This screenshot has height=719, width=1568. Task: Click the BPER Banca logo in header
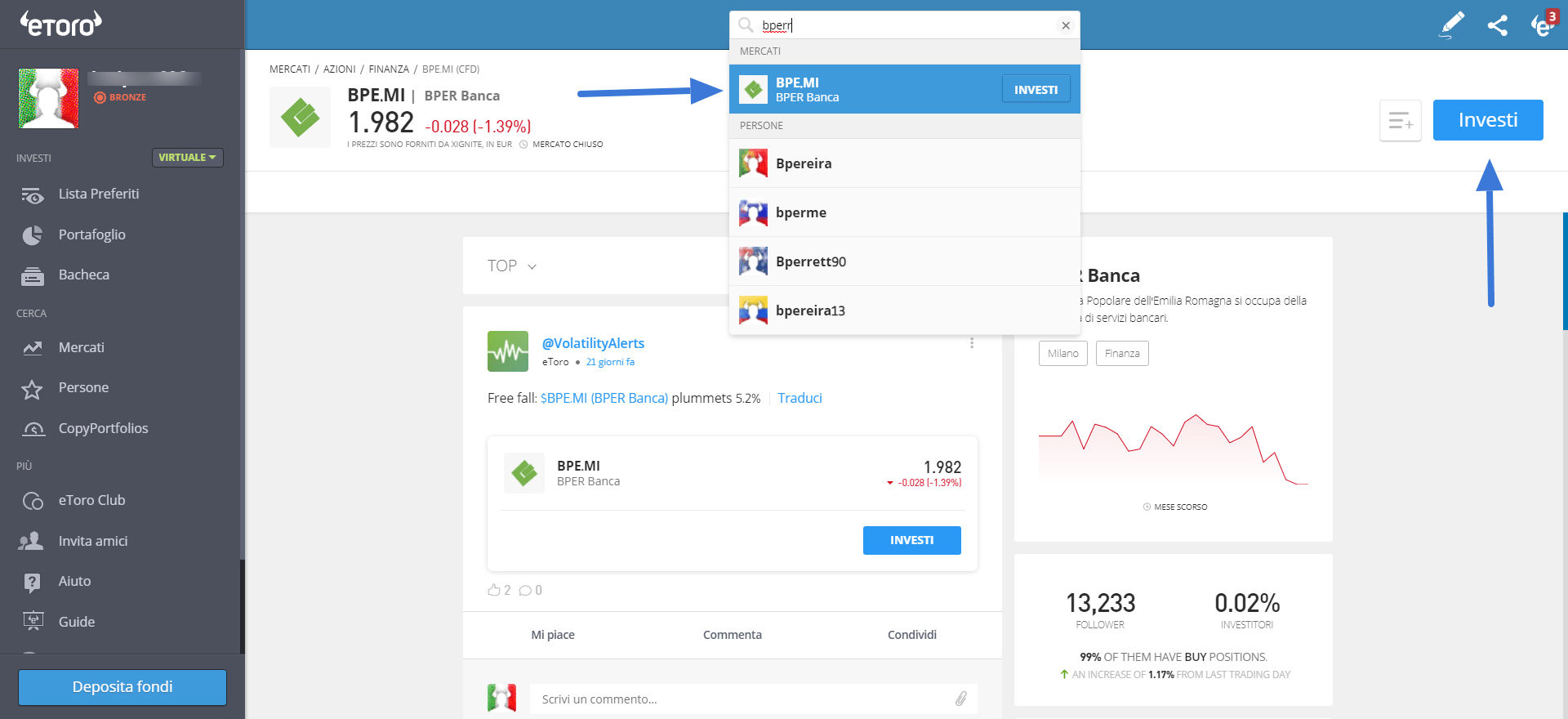301,118
